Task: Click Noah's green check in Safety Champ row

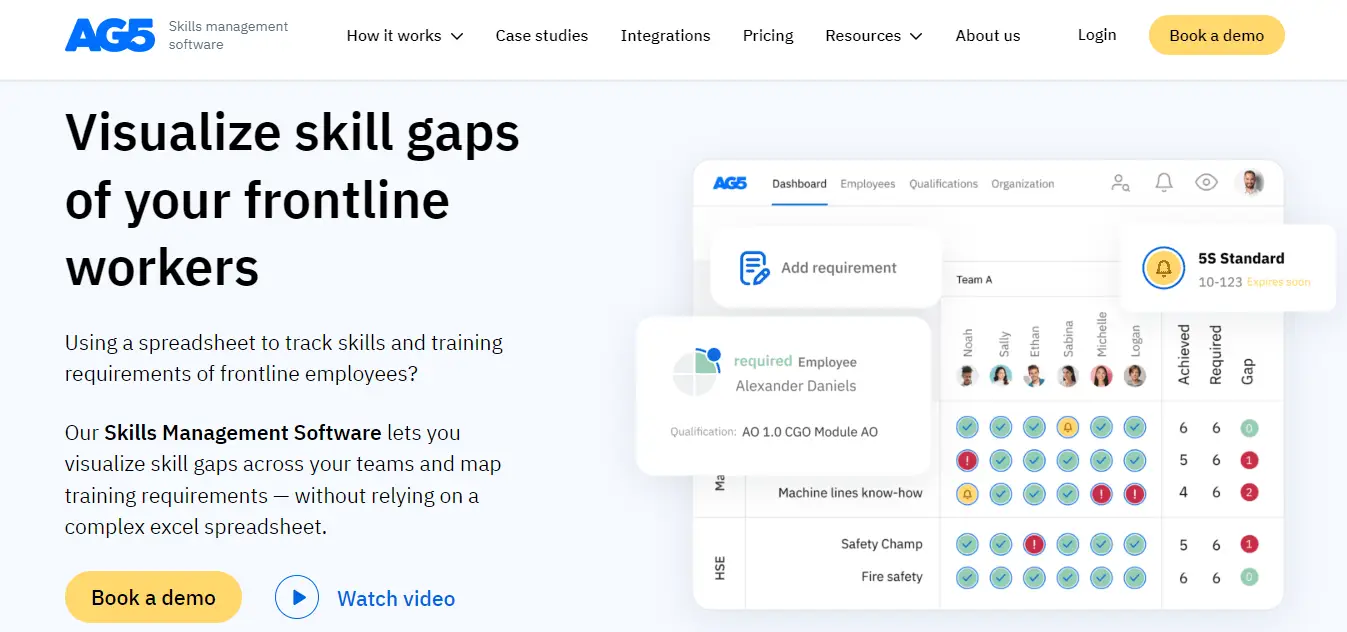Action: click(966, 544)
